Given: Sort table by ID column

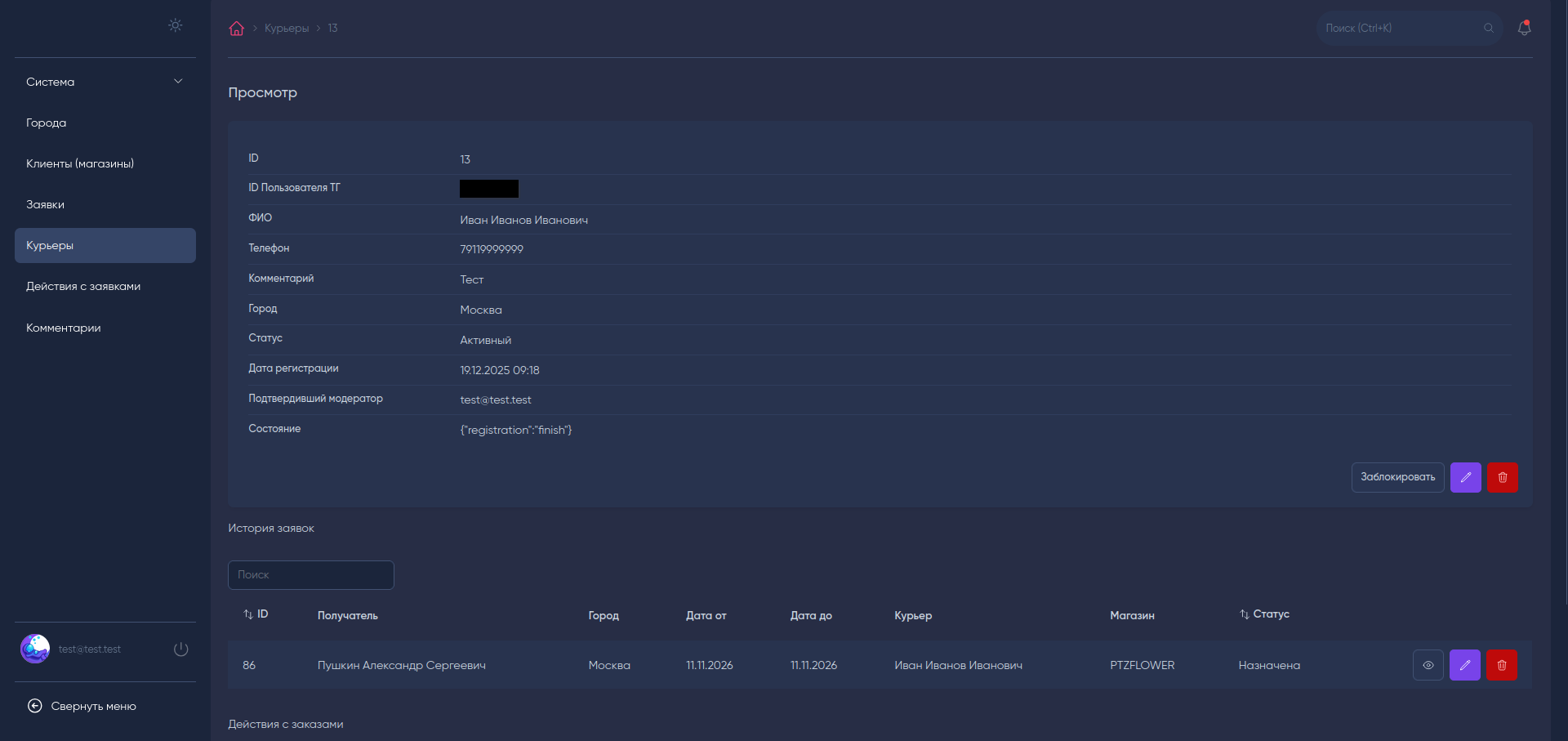Looking at the screenshot, I should pos(256,614).
